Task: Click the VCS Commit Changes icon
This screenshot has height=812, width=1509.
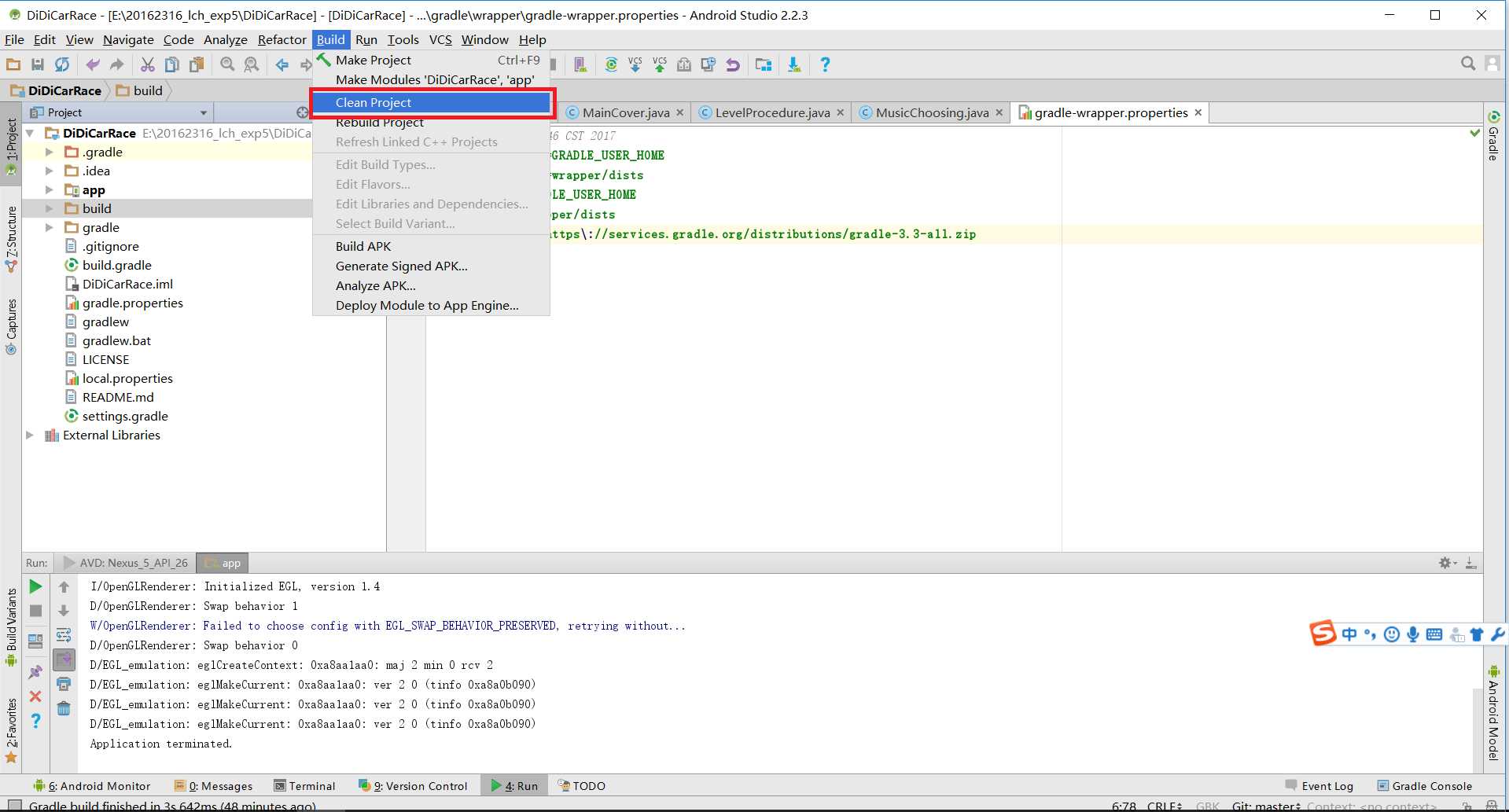Action: click(660, 64)
